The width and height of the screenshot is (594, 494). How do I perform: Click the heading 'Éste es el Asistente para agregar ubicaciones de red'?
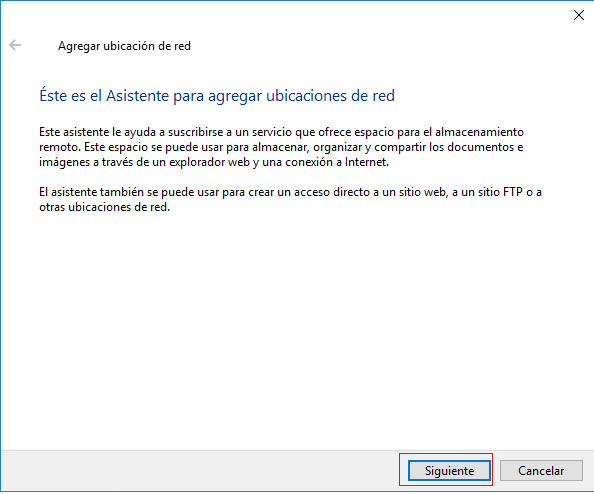point(217,95)
